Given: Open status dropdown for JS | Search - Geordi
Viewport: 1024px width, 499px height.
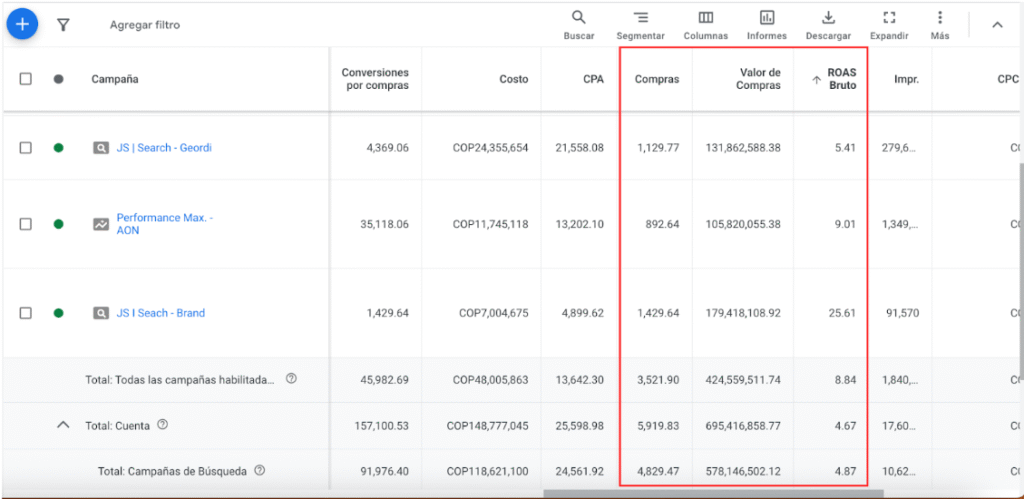Looking at the screenshot, I should tap(58, 148).
